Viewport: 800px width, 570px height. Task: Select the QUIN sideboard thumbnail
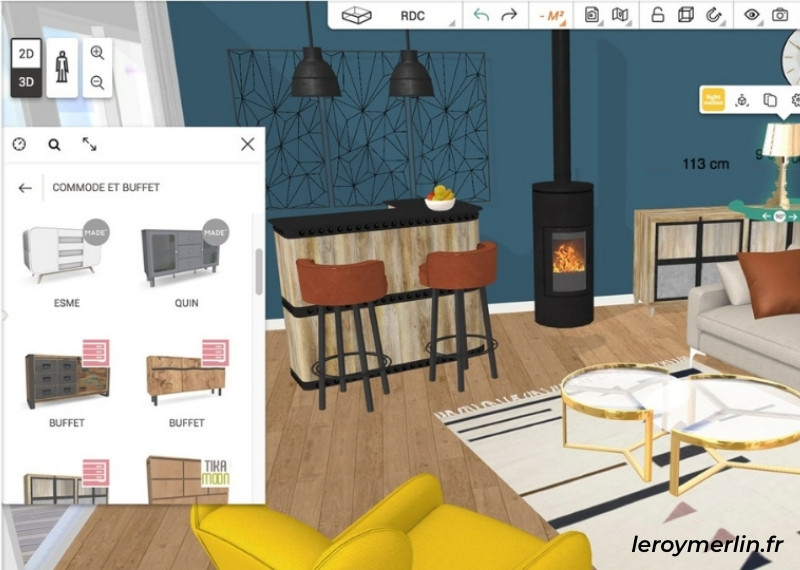tap(184, 255)
